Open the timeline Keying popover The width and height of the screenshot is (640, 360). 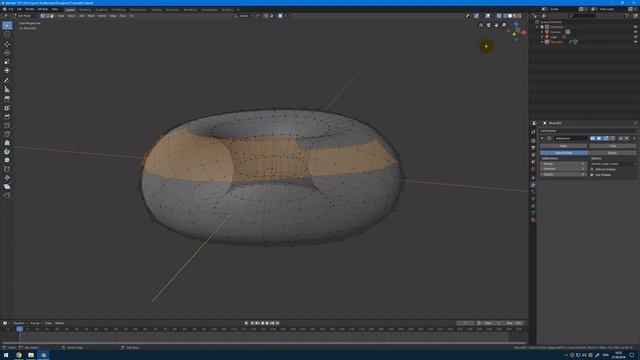(x=36, y=323)
